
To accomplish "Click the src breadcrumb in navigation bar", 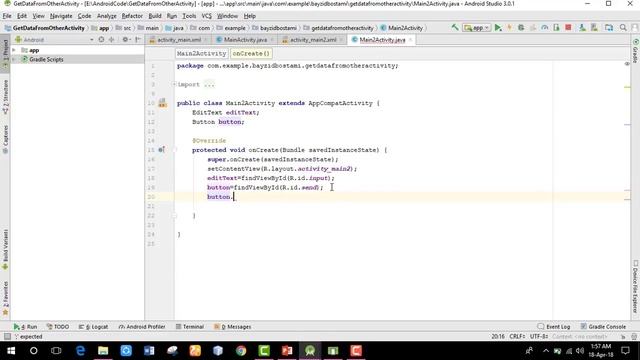I will [124, 28].
